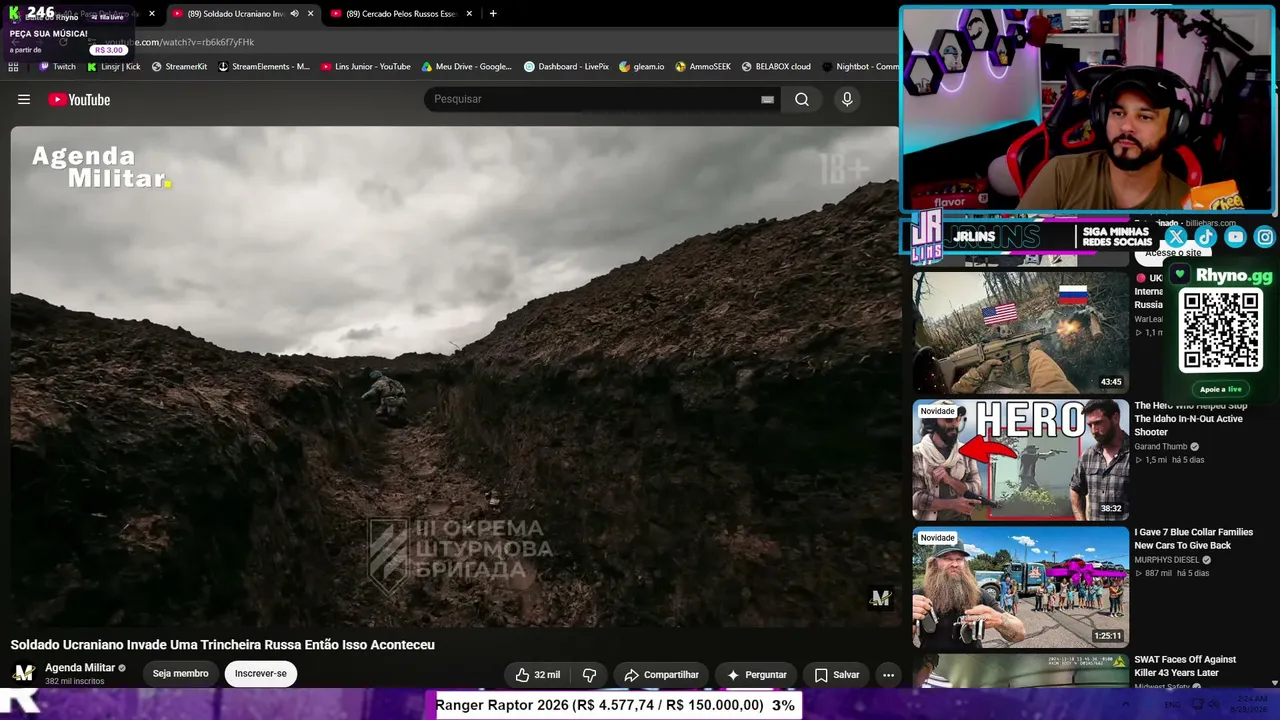The width and height of the screenshot is (1280, 720).
Task: Open the Chrome apps grid in the bookmarks bar
Action: (13, 67)
